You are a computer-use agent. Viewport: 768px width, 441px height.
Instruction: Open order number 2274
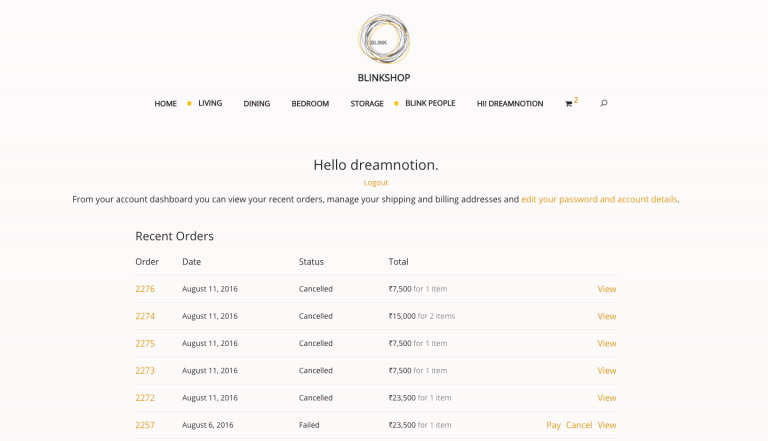click(145, 317)
